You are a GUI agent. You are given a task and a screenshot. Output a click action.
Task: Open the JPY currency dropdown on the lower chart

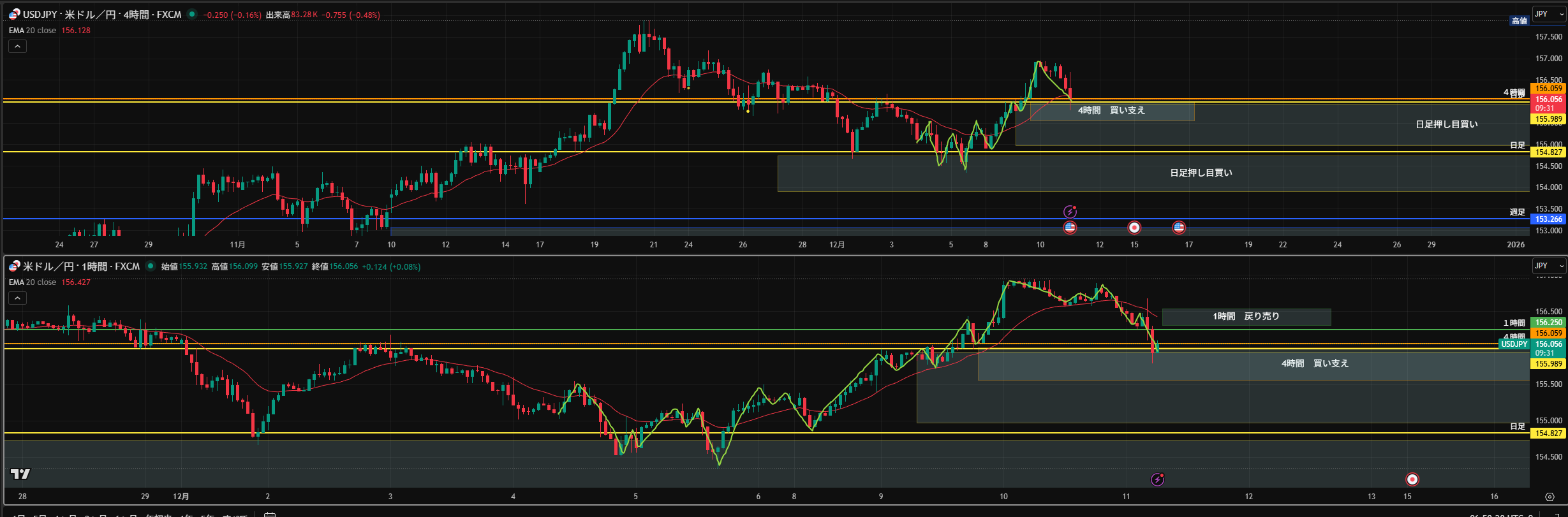1548,266
